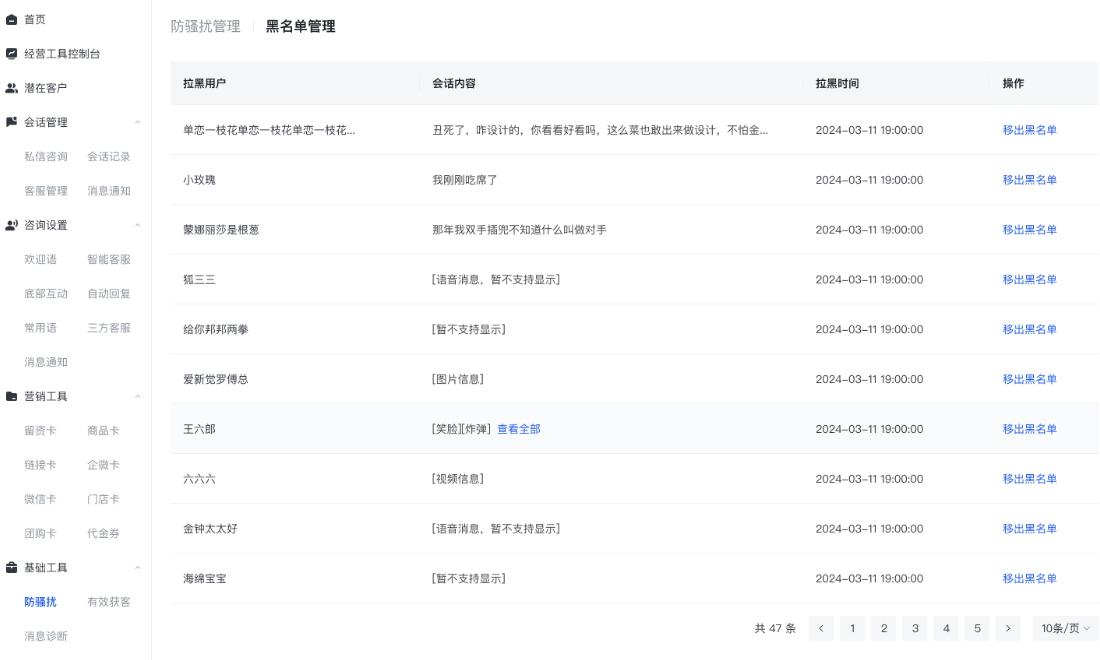1100x660 pixels.
Task: Click the 营销工具 folder icon
Action: coord(11,396)
